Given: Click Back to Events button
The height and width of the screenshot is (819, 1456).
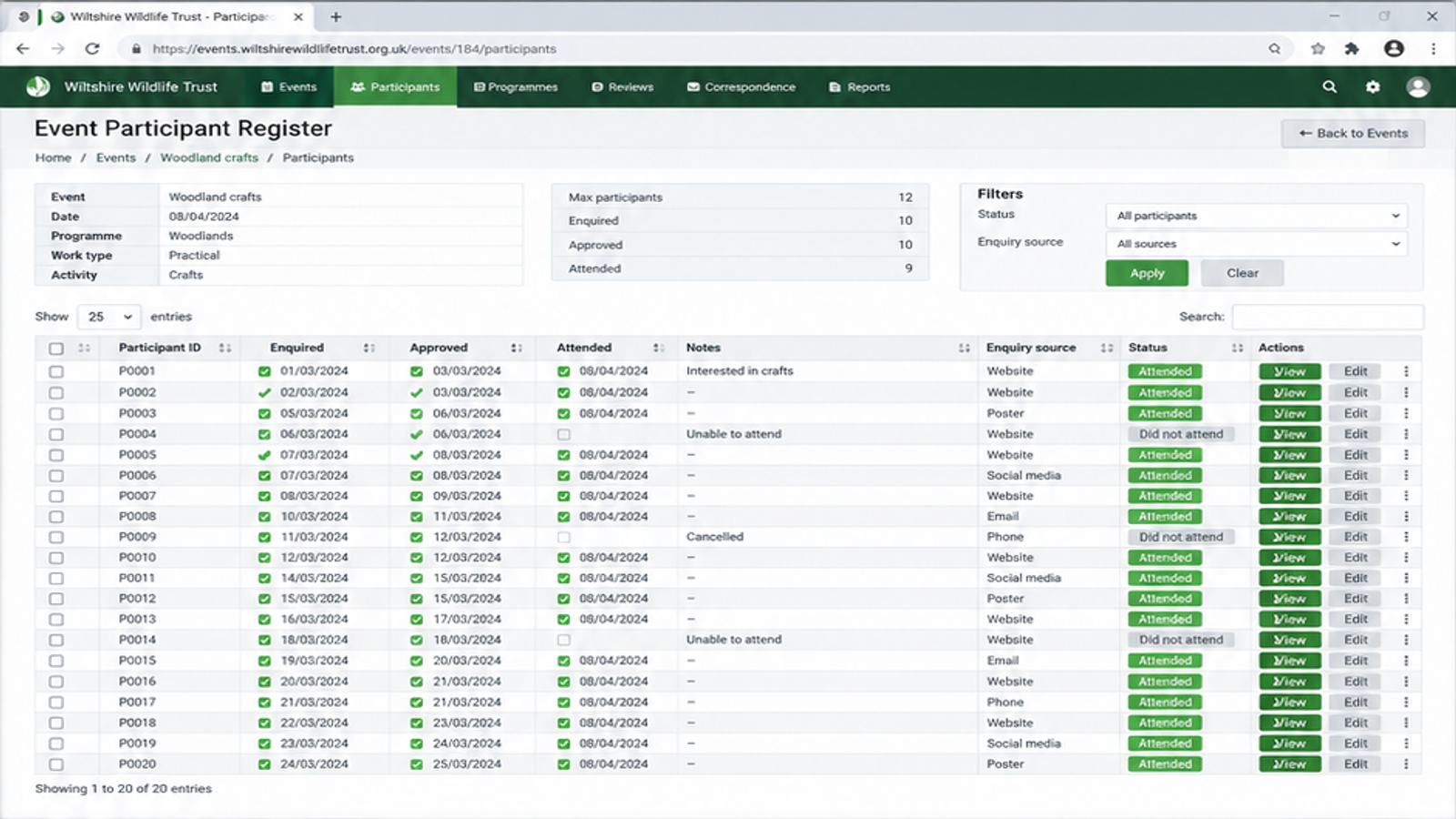Looking at the screenshot, I should 1353,133.
